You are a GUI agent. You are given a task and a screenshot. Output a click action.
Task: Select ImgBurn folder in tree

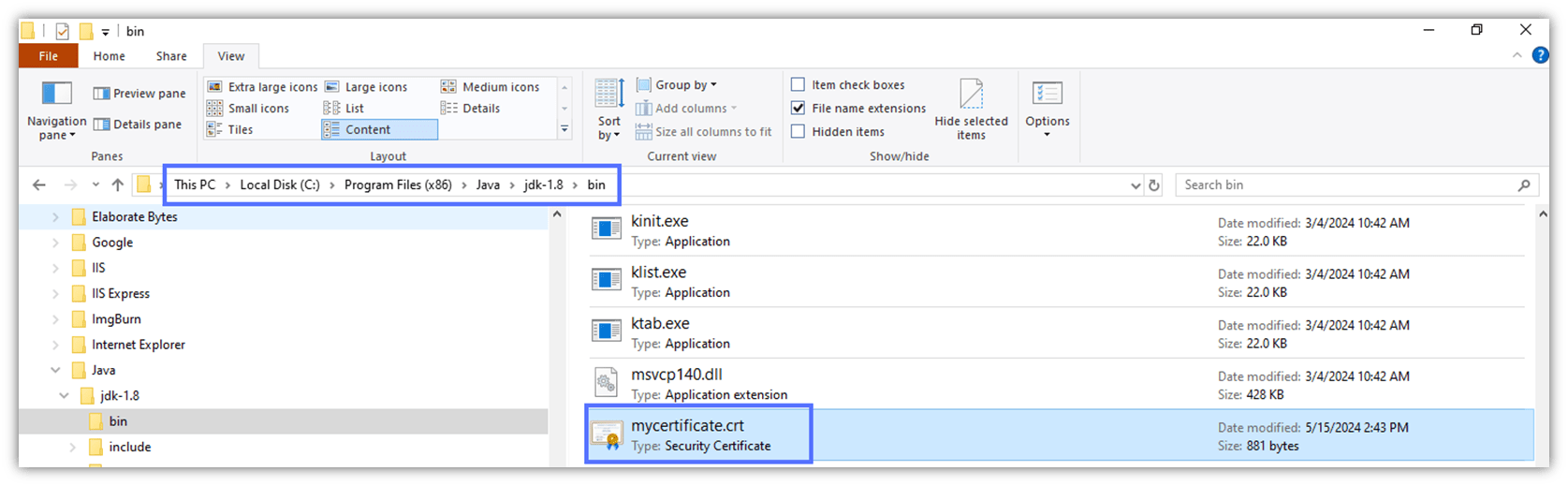pyautogui.click(x=116, y=319)
